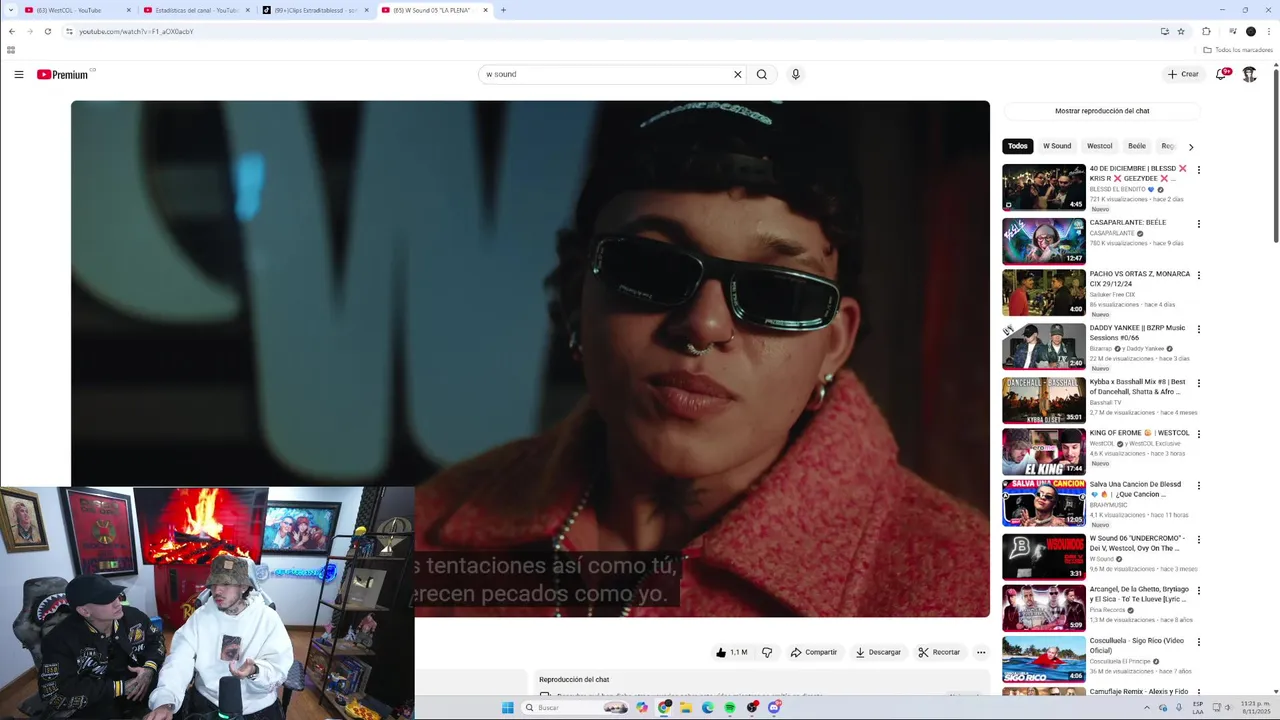
Task: Go back in browser history
Action: (12, 31)
